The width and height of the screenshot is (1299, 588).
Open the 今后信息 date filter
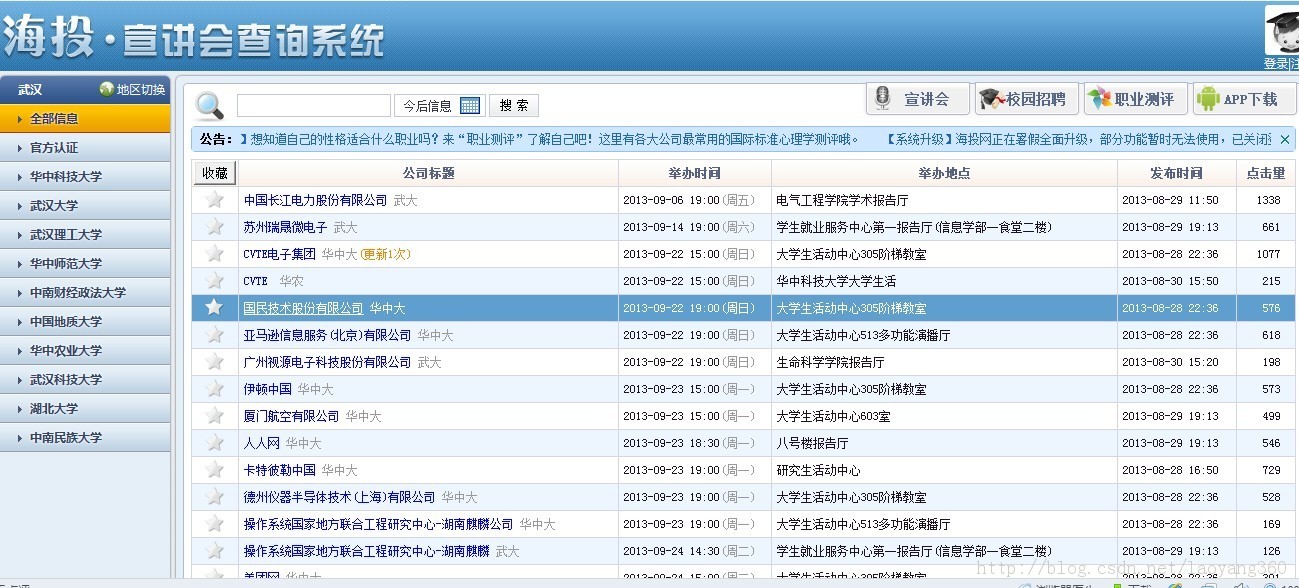tap(440, 105)
